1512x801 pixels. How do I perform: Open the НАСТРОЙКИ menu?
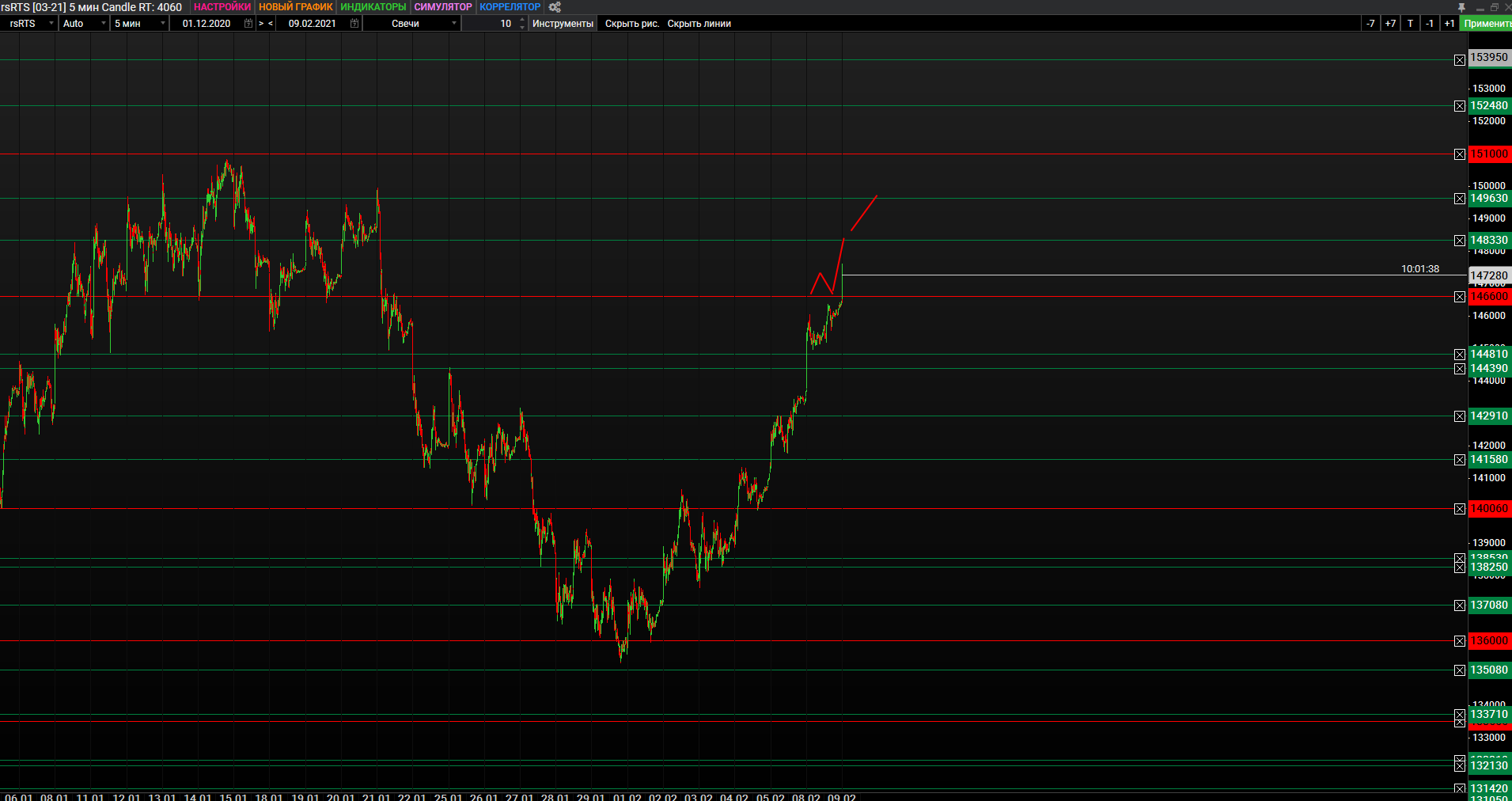[x=222, y=7]
